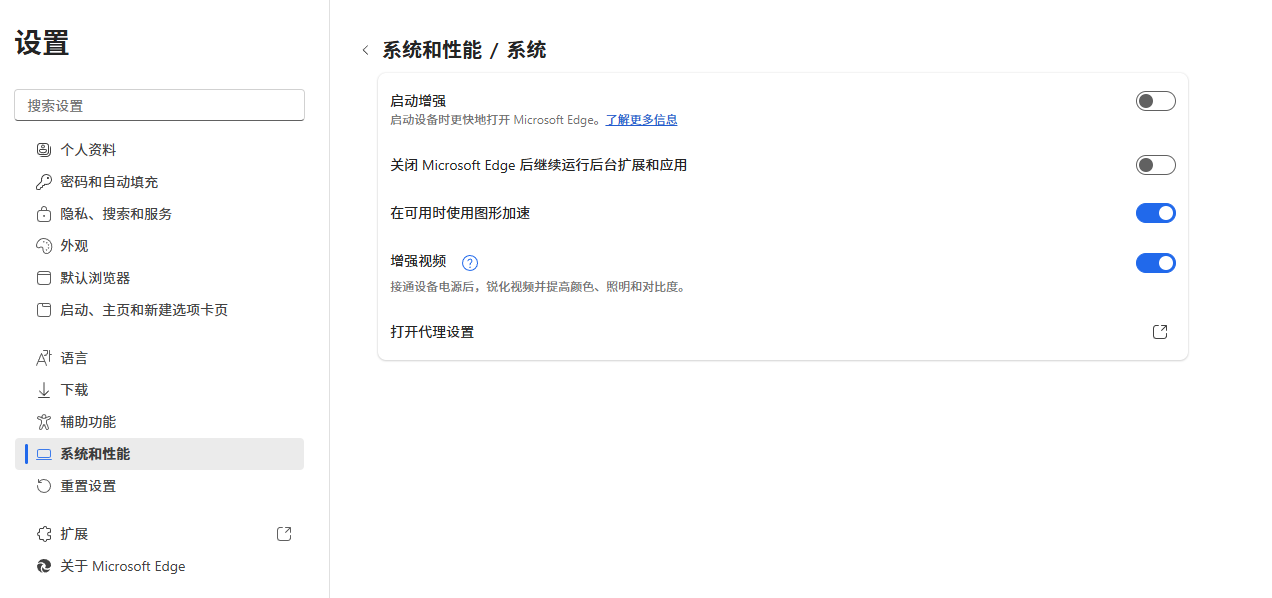Click the help question mark beside 增强视频
Screen dimensions: 1272x598
(470, 263)
